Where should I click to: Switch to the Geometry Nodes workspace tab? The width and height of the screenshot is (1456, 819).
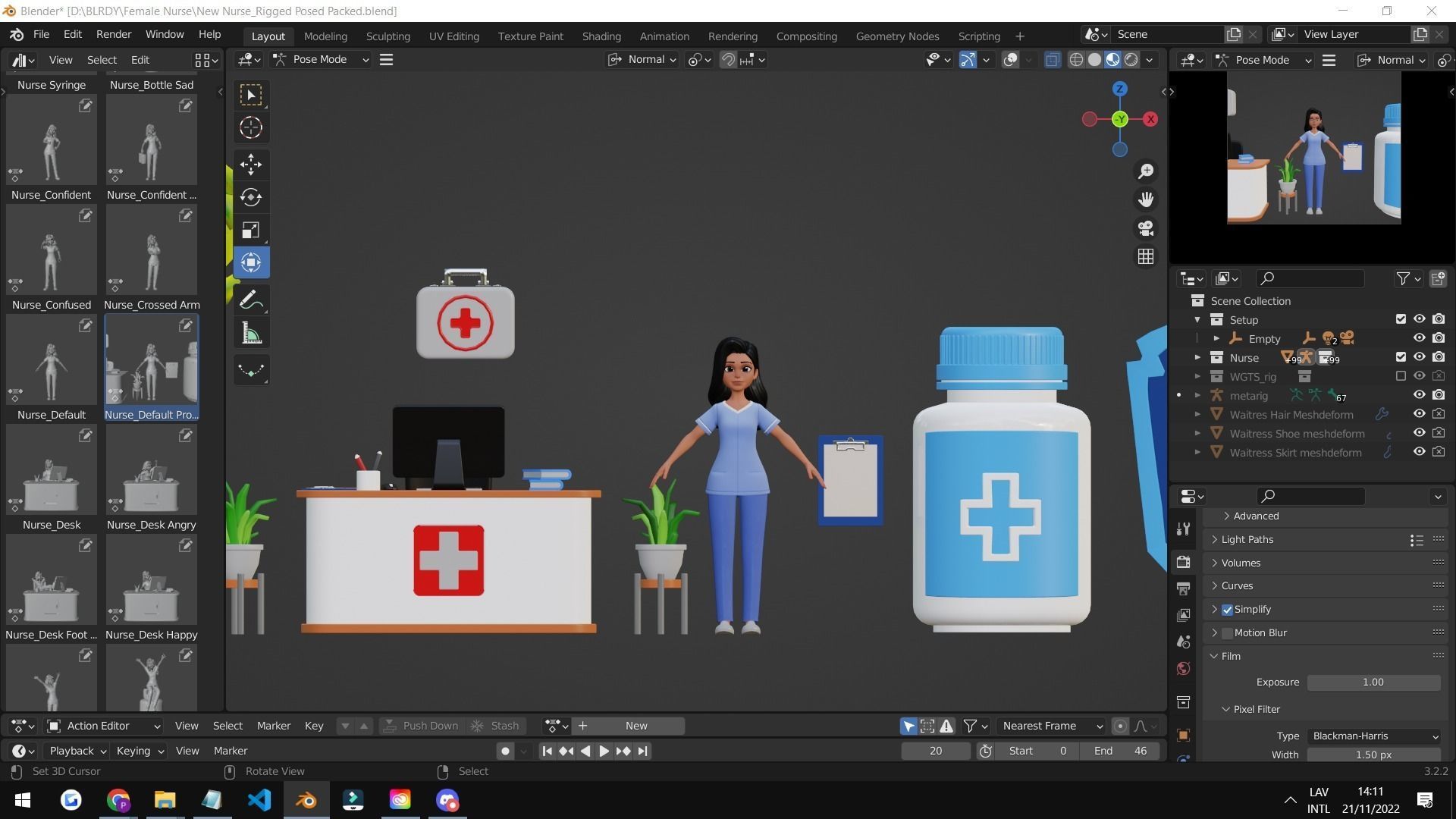897,36
